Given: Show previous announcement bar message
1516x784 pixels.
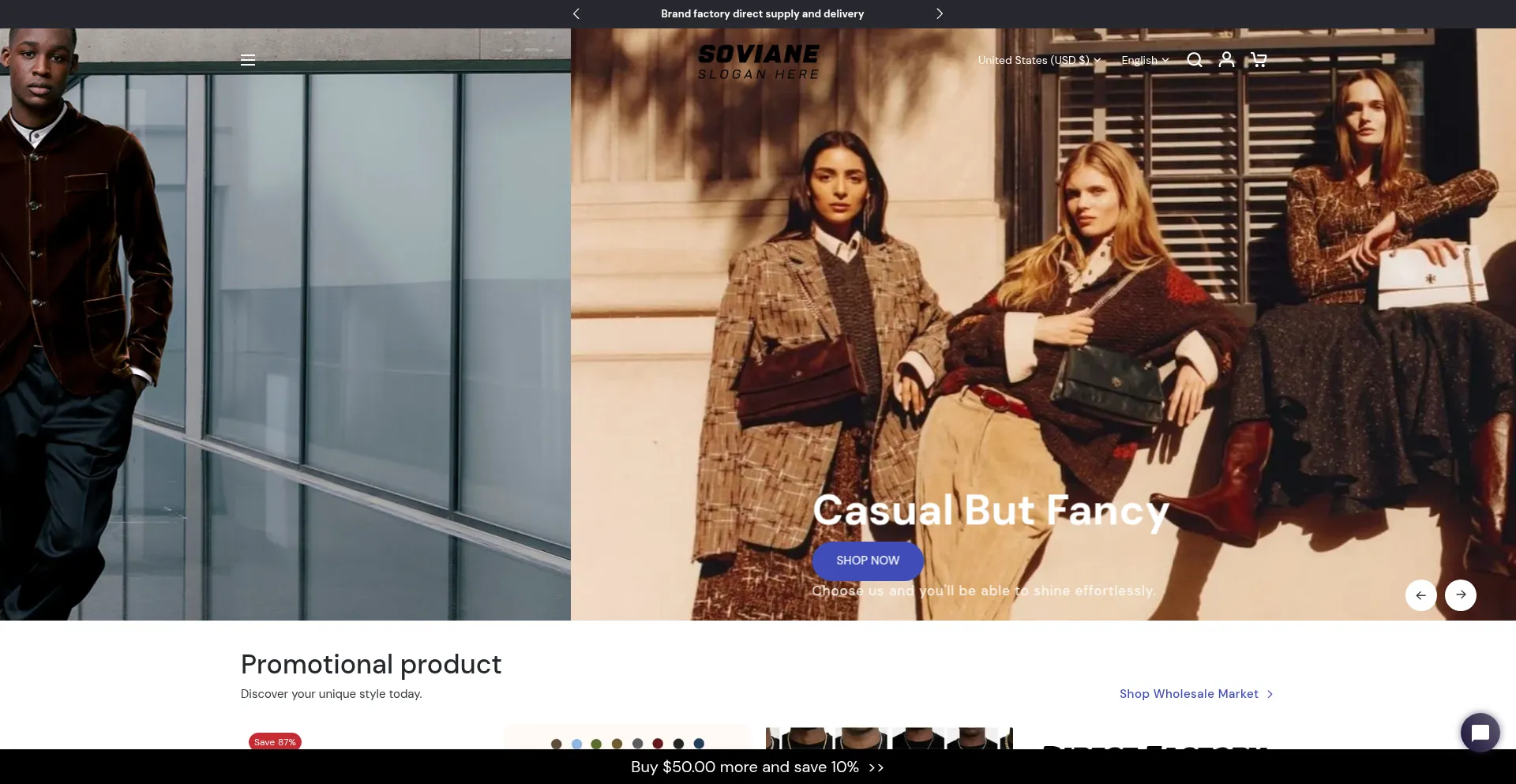Looking at the screenshot, I should point(576,13).
